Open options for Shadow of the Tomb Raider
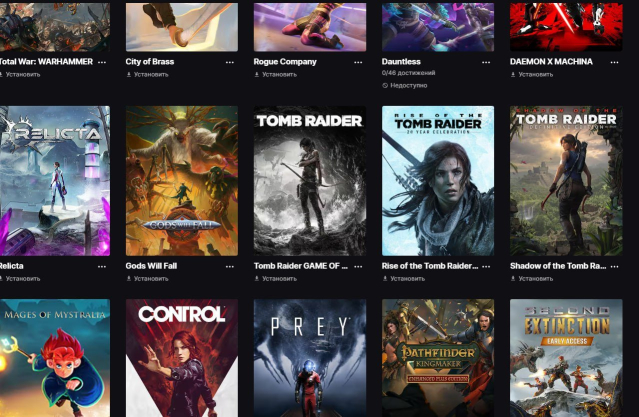This screenshot has height=417, width=639. point(615,267)
